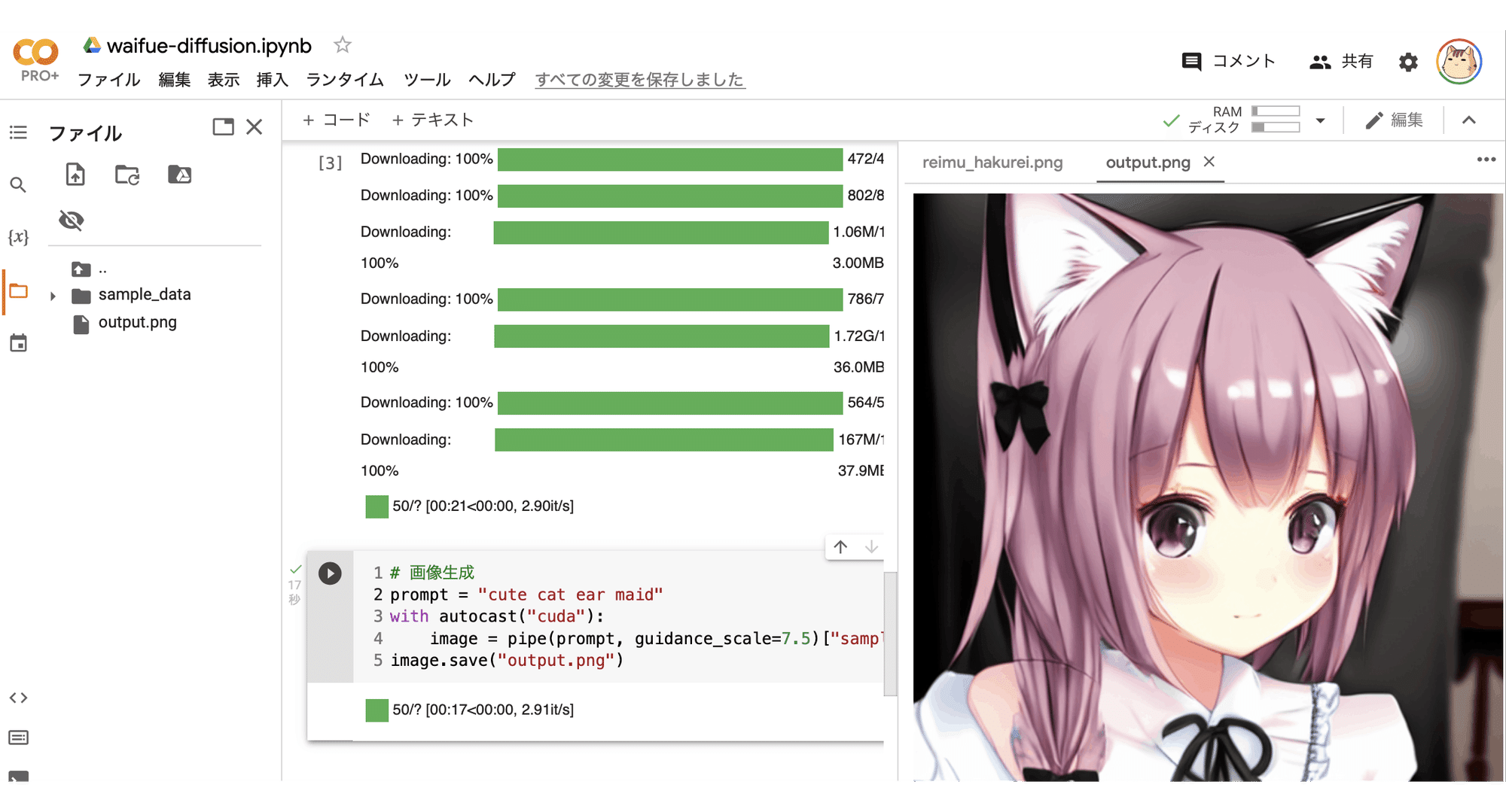The image size is (1506, 812).
Task: Toggle hidden files visibility with the eye icon
Action: (x=71, y=220)
